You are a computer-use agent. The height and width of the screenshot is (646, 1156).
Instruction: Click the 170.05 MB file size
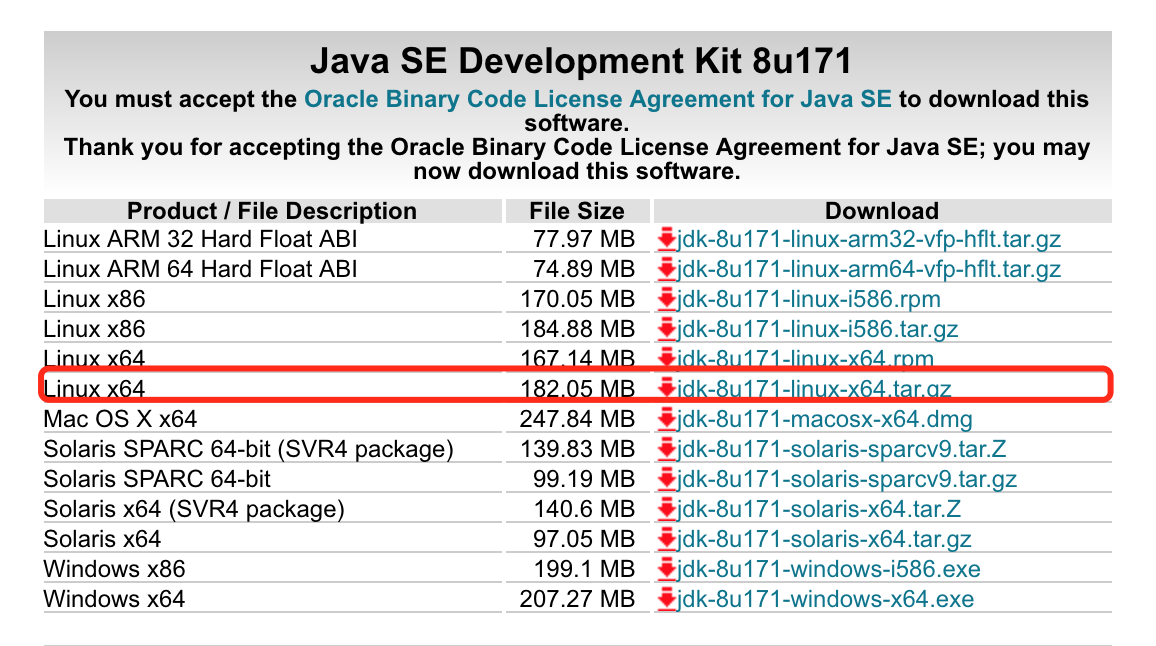tap(577, 299)
